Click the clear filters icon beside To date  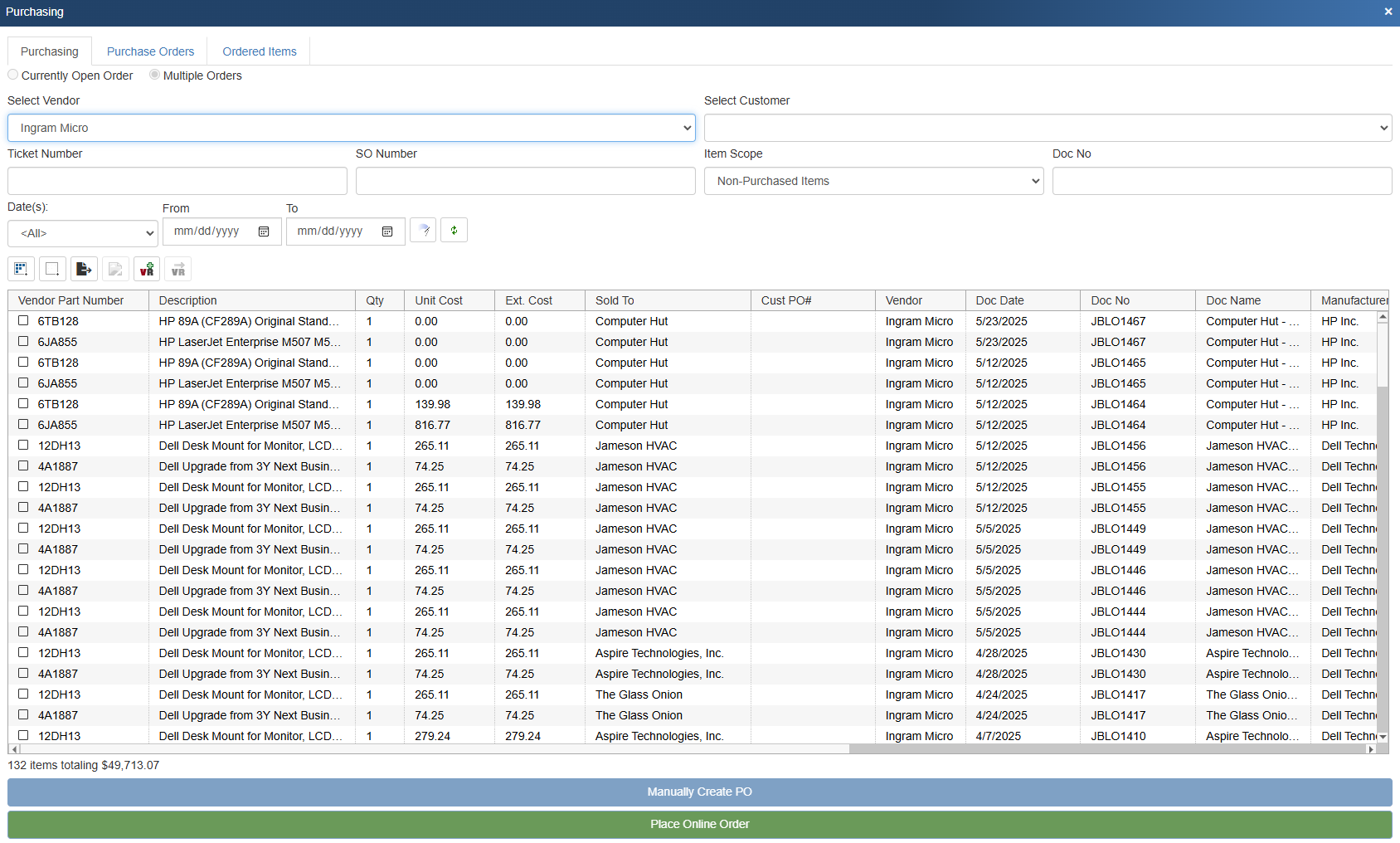423,231
